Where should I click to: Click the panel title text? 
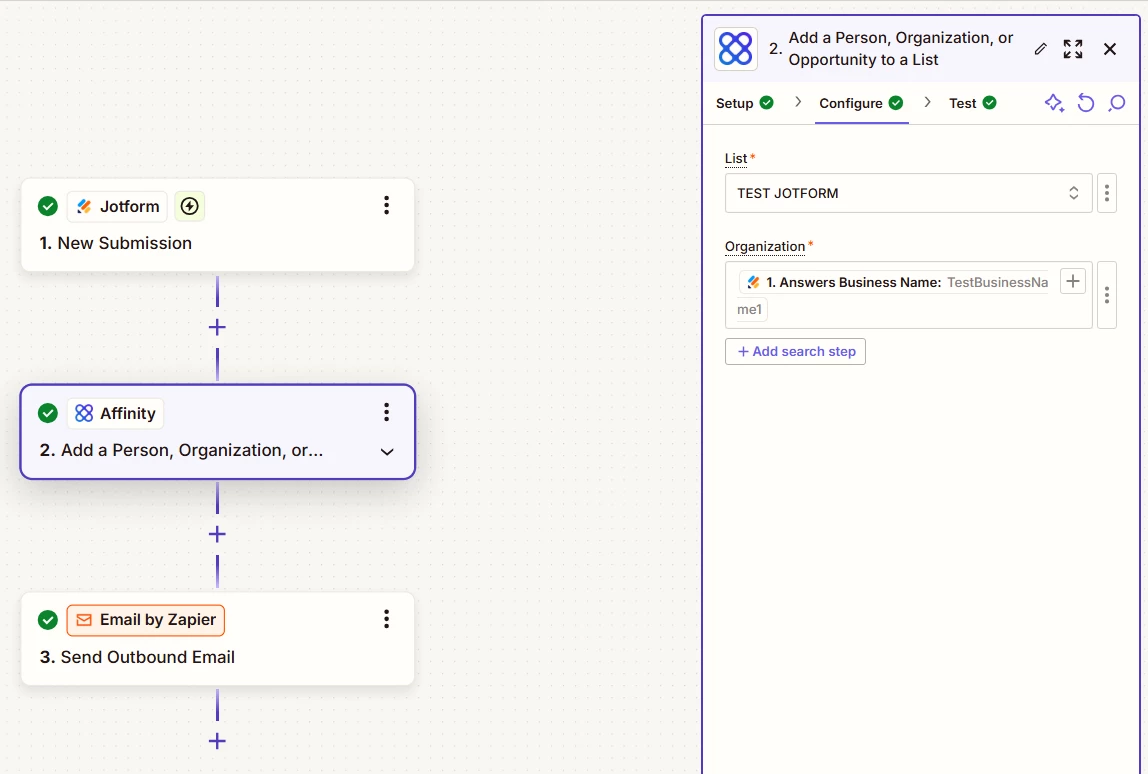pyautogui.click(x=901, y=49)
